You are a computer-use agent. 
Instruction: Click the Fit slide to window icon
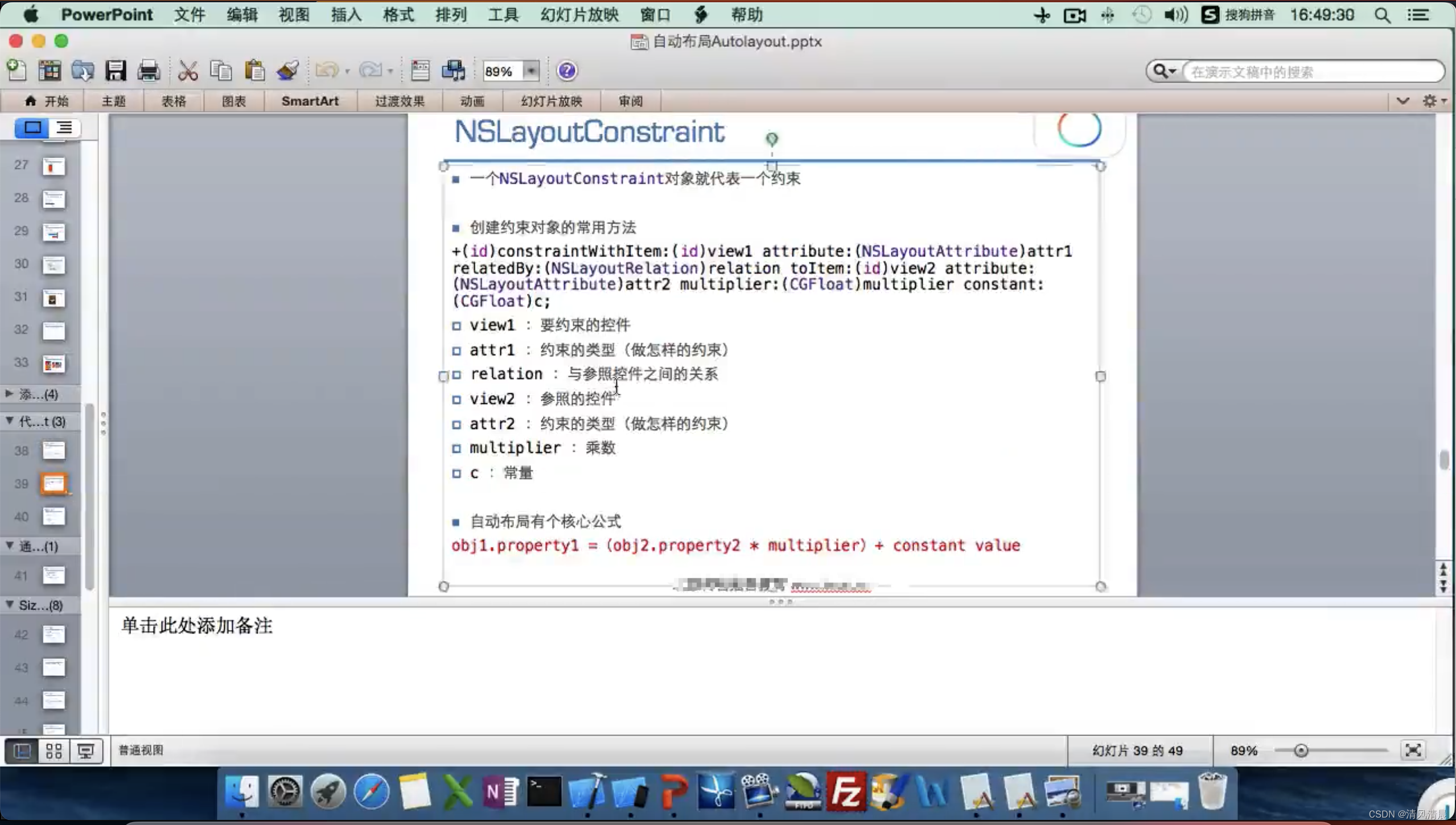pyautogui.click(x=1413, y=750)
